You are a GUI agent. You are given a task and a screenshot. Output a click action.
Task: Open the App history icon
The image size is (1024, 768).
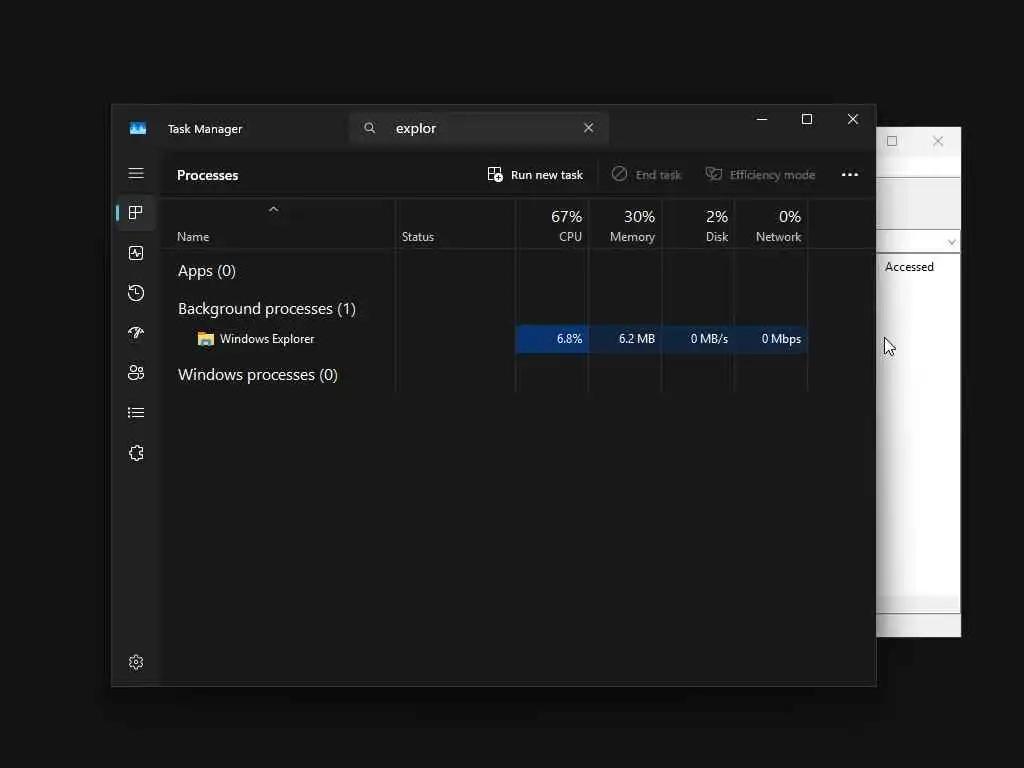(136, 293)
